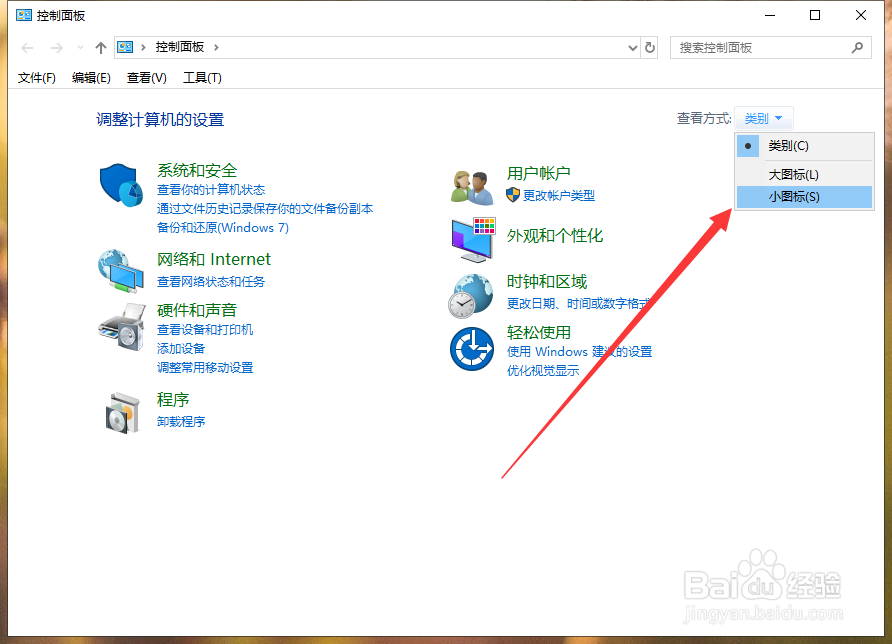Open 程序 category link

(x=173, y=399)
